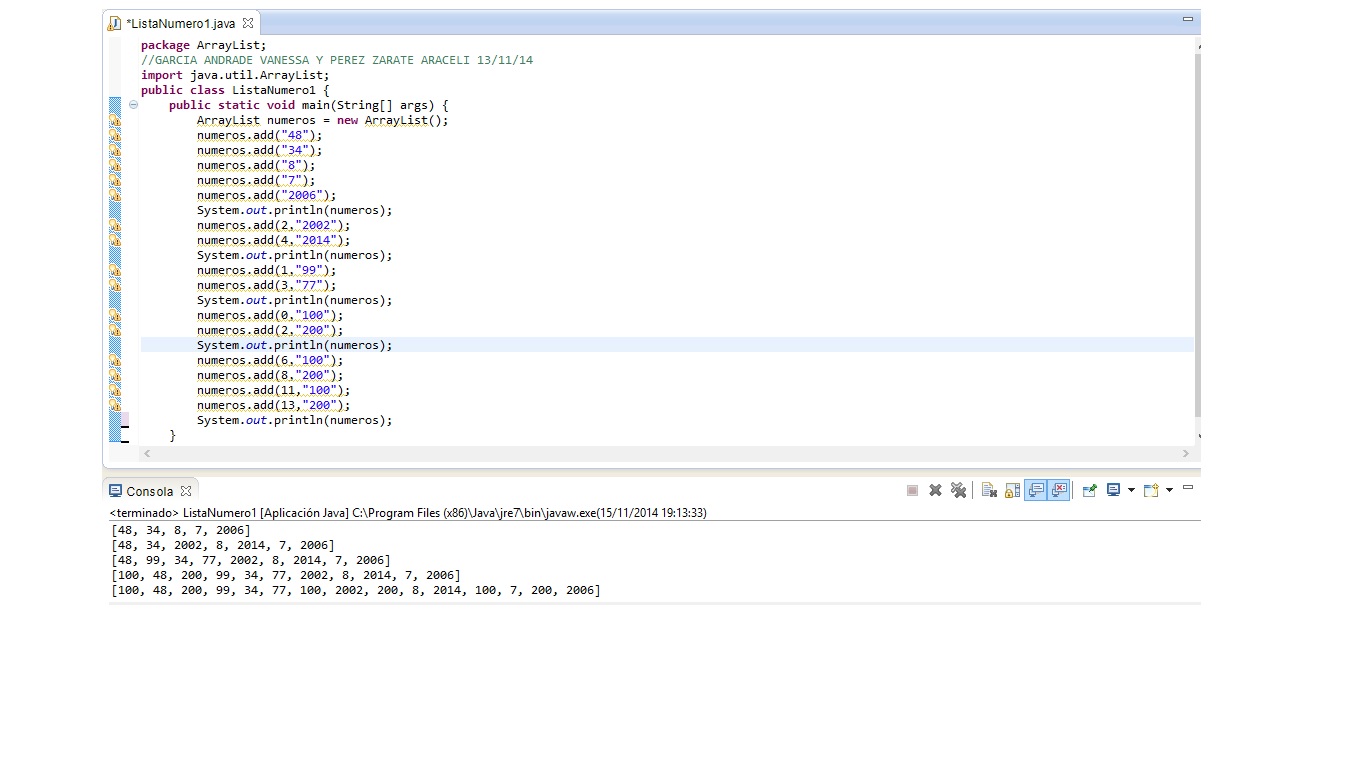Image resolution: width=1366 pixels, height=783 pixels.
Task: Click warning marker beside numeros.add(2,"200")
Action: [115, 330]
